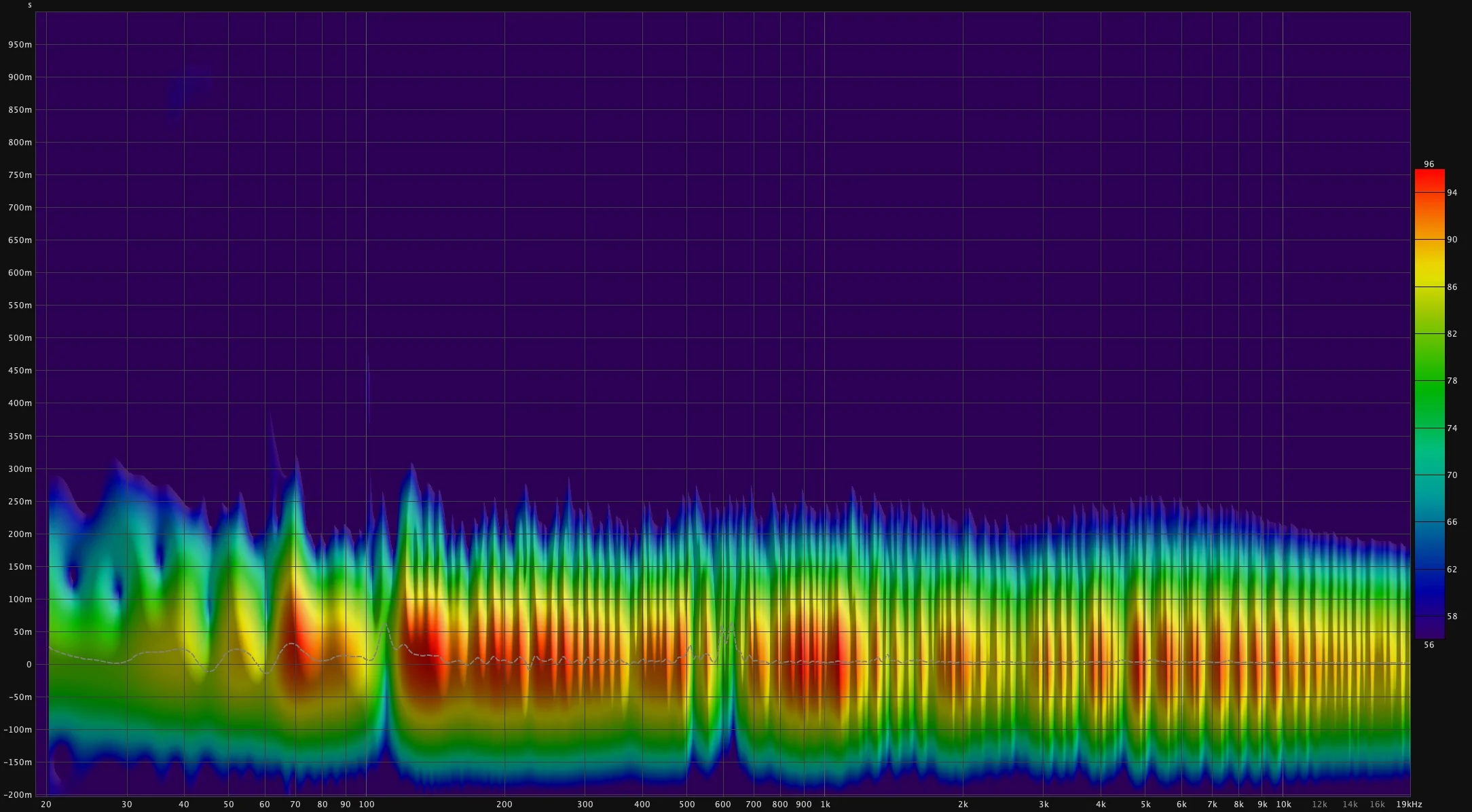Click the "800" Hz frequency axis label
Viewport: 1472px width, 812px height.
click(780, 805)
